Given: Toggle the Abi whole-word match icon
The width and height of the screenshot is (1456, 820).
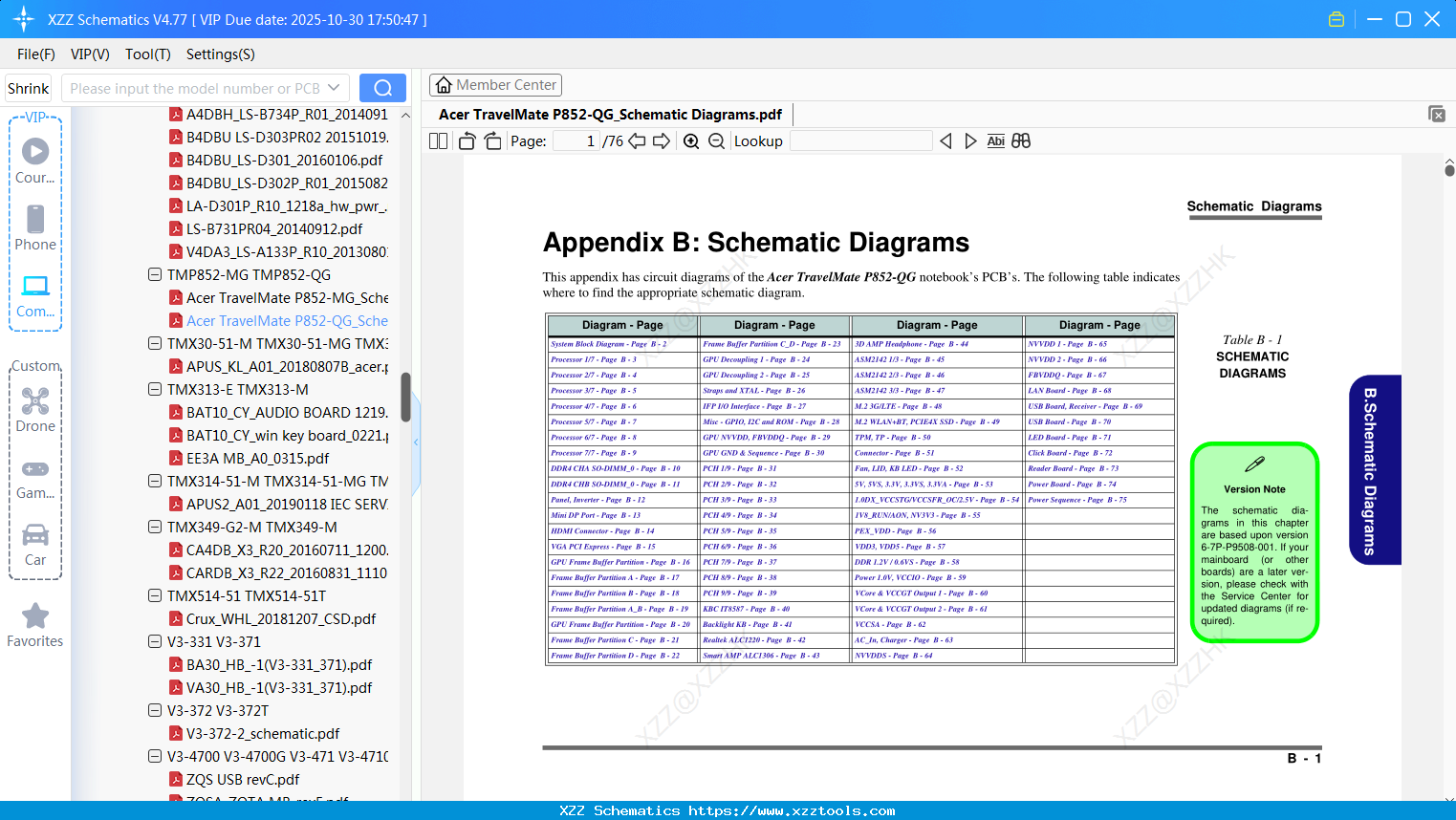Looking at the screenshot, I should pyautogui.click(x=996, y=141).
